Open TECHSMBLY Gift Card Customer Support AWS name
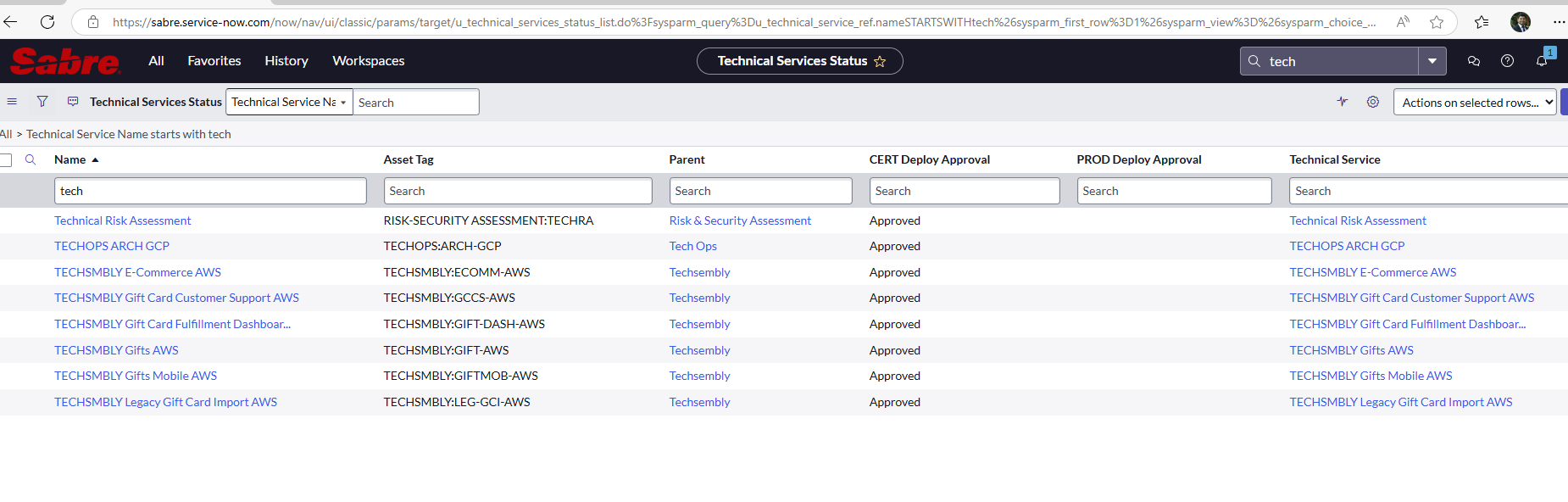This screenshot has height=502, width=1568. (176, 298)
